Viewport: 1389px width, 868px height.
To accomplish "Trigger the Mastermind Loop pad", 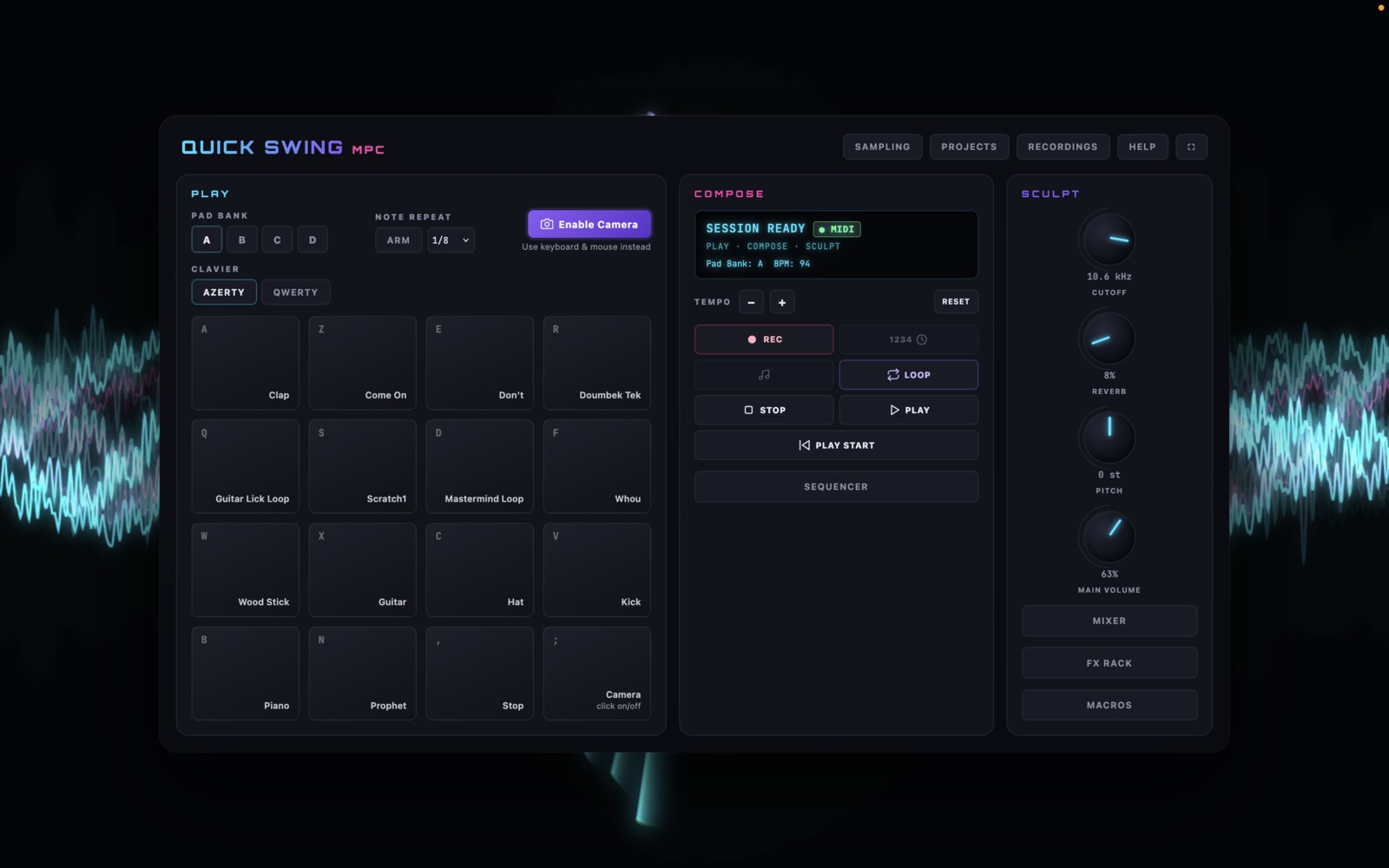I will [x=480, y=466].
